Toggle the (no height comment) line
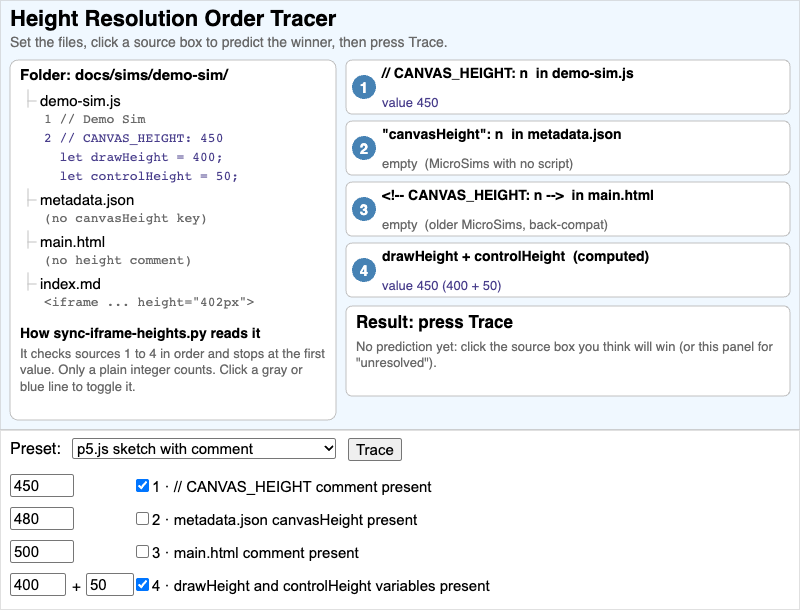 tap(118, 260)
